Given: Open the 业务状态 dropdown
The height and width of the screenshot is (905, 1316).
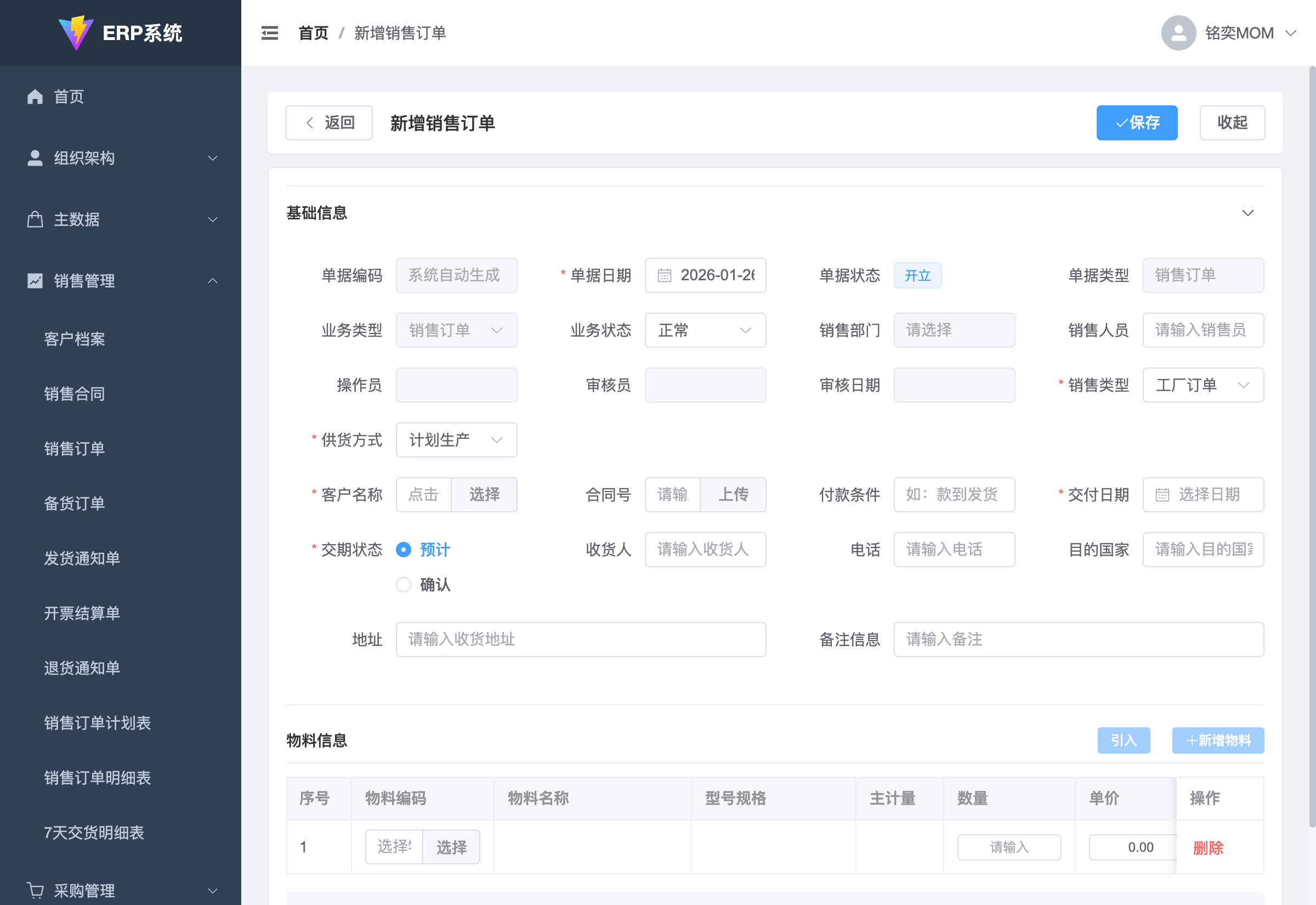Looking at the screenshot, I should pyautogui.click(x=705, y=330).
